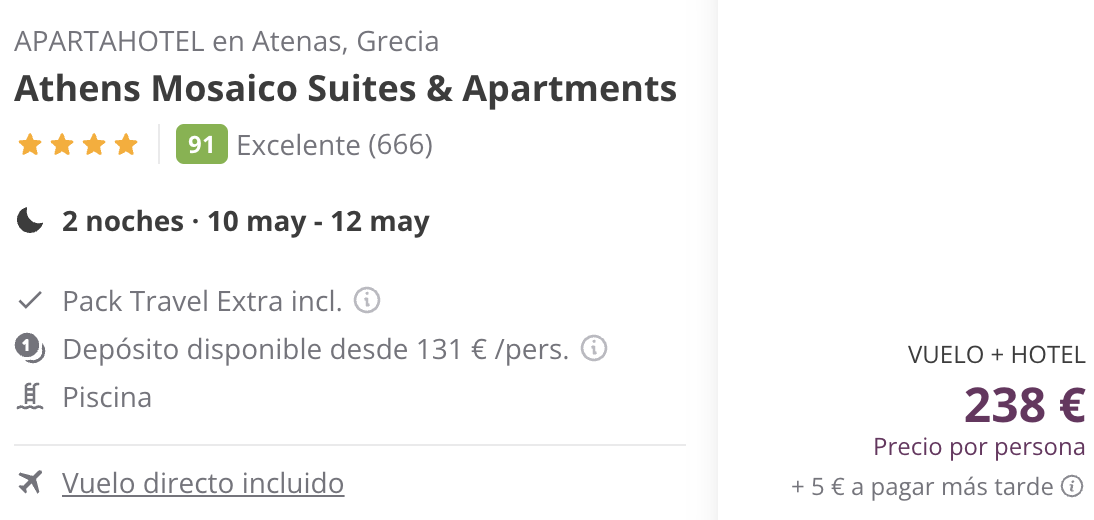Click the four-star rating icons
The width and height of the screenshot is (1094, 520).
tap(78, 144)
